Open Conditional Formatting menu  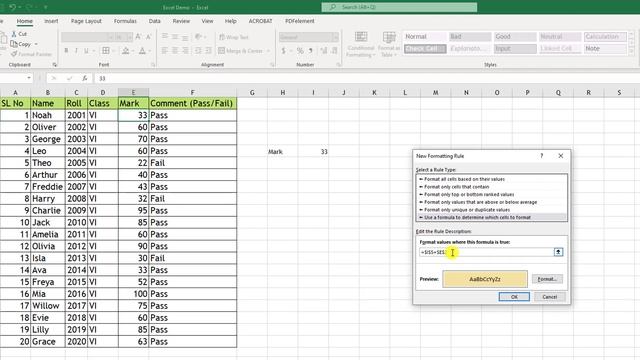[360, 44]
